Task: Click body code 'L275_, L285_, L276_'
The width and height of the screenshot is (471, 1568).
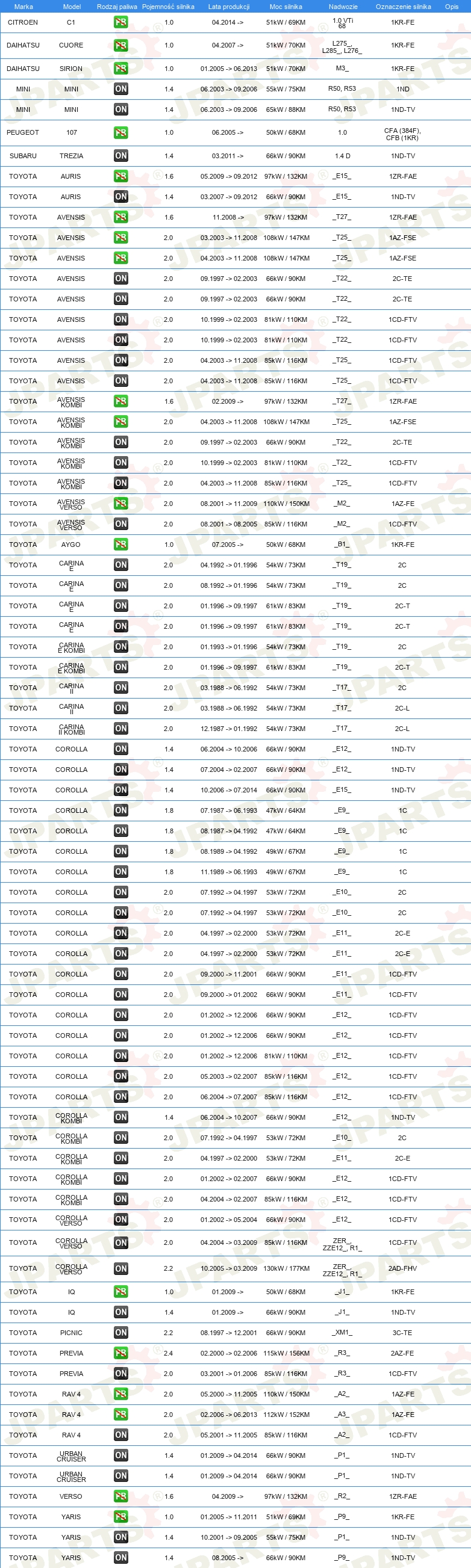Action: 343,48
